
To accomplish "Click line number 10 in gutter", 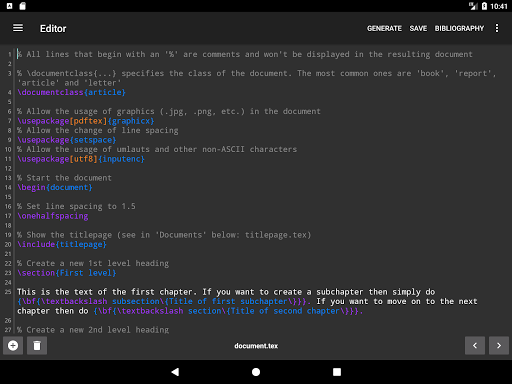I will 8,149.
